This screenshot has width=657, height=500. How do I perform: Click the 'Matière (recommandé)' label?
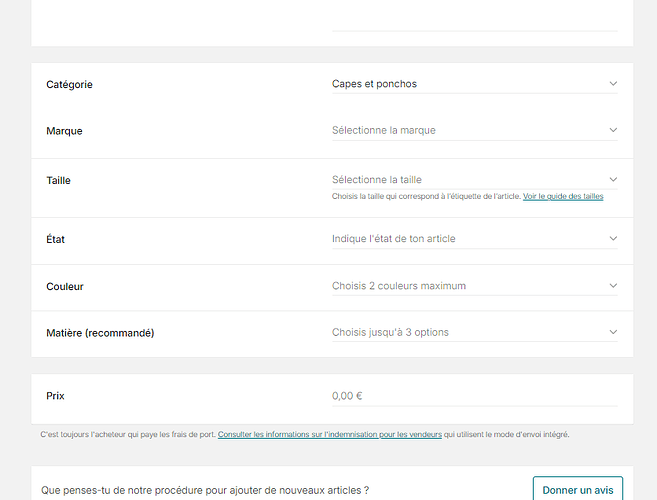click(100, 332)
